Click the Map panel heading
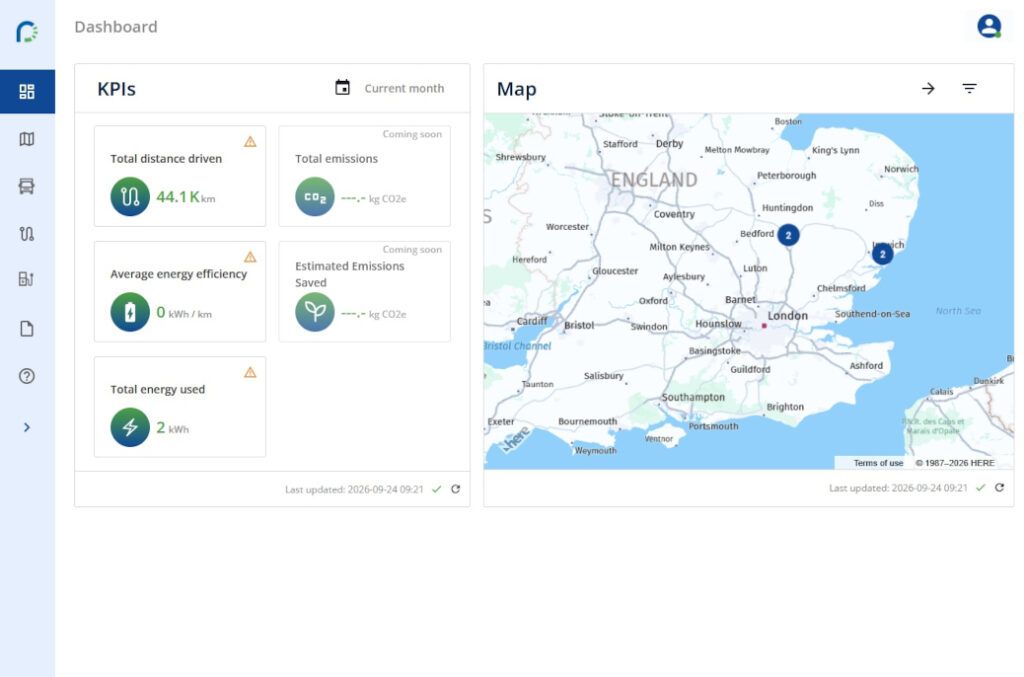Image resolution: width=1024 pixels, height=677 pixels. 517,89
